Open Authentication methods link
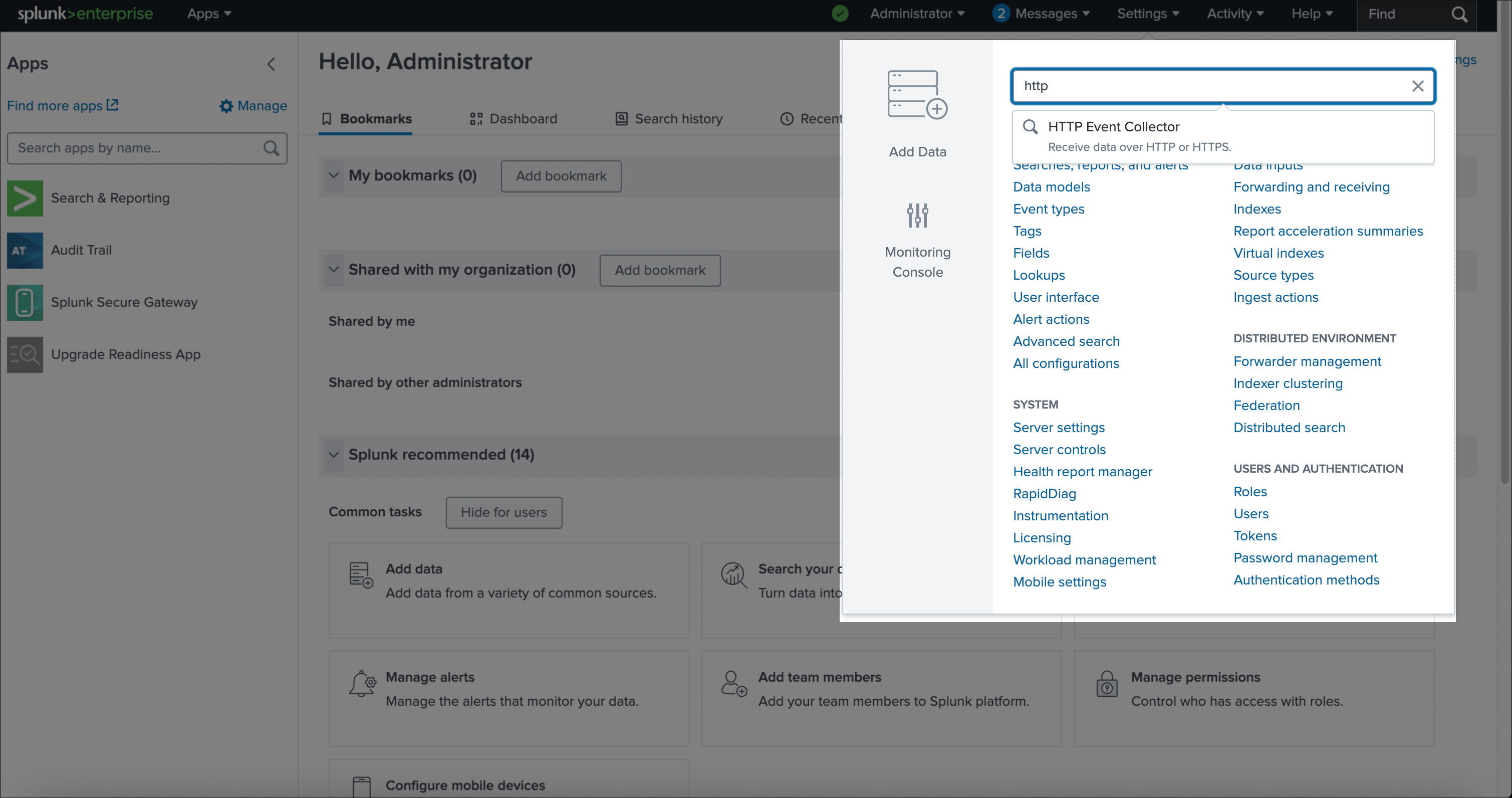The width and height of the screenshot is (1512, 798). (x=1306, y=580)
